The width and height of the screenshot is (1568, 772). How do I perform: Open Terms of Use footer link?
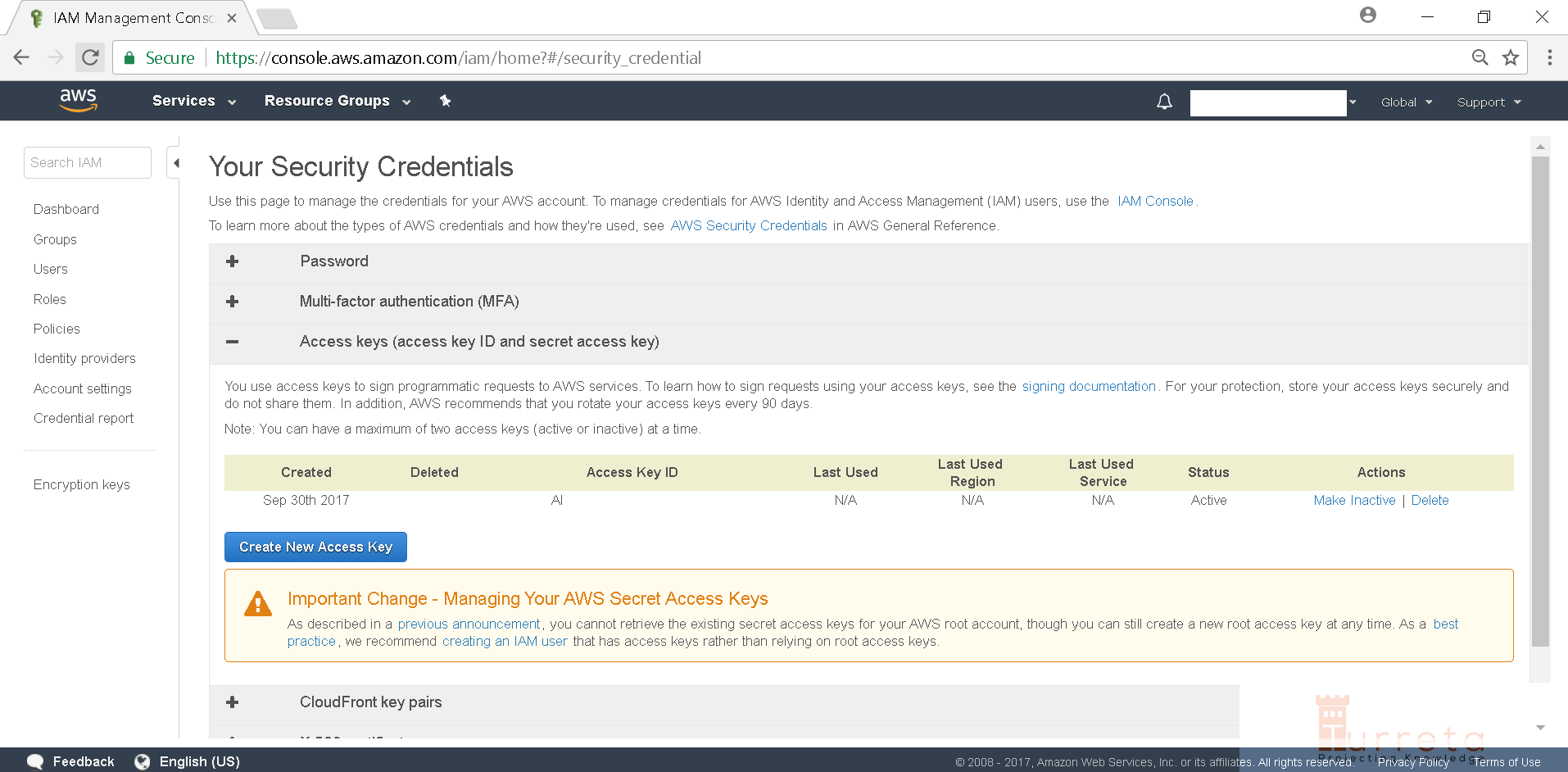tap(1507, 762)
